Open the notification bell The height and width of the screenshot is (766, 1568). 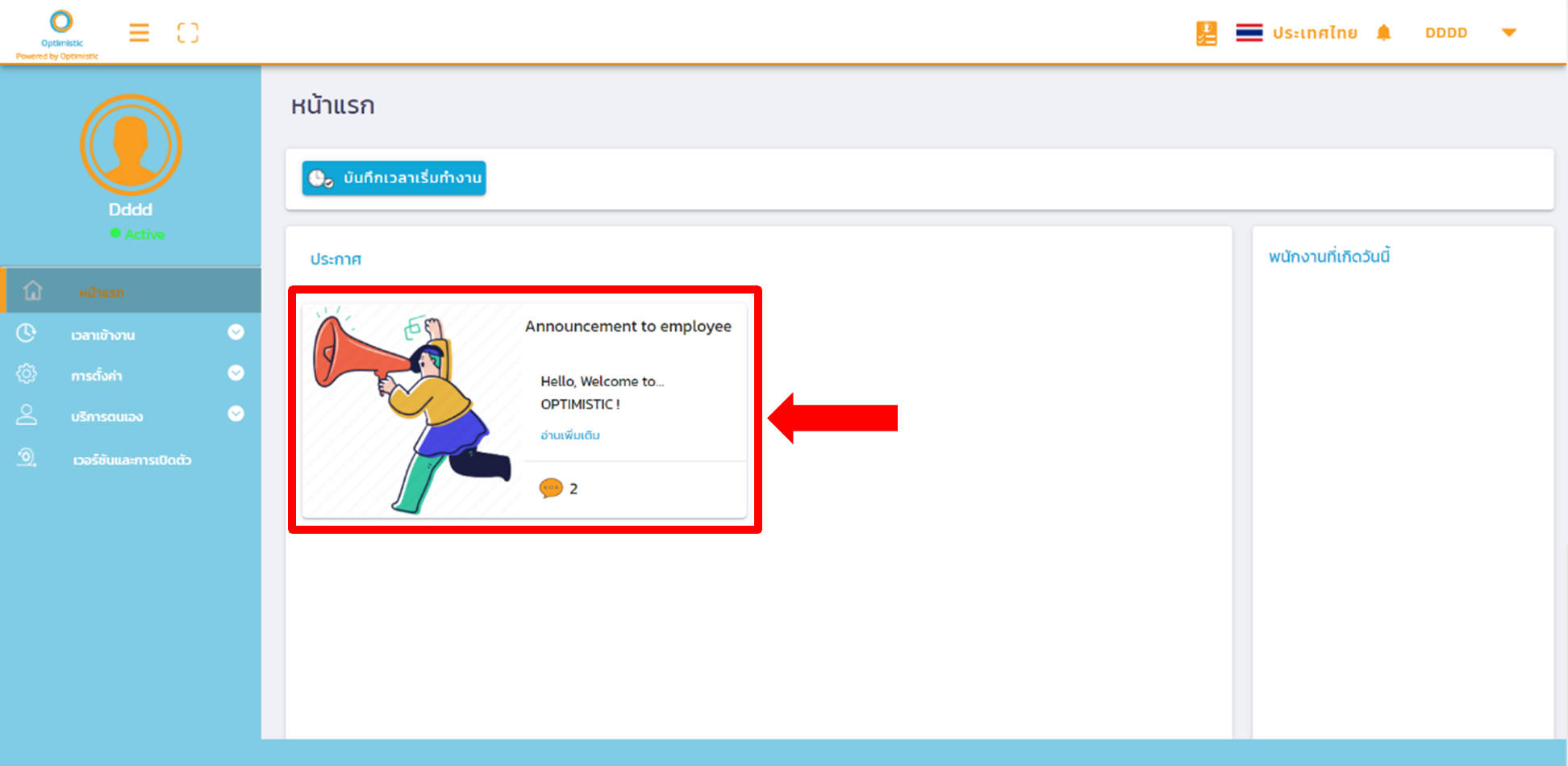click(x=1383, y=33)
